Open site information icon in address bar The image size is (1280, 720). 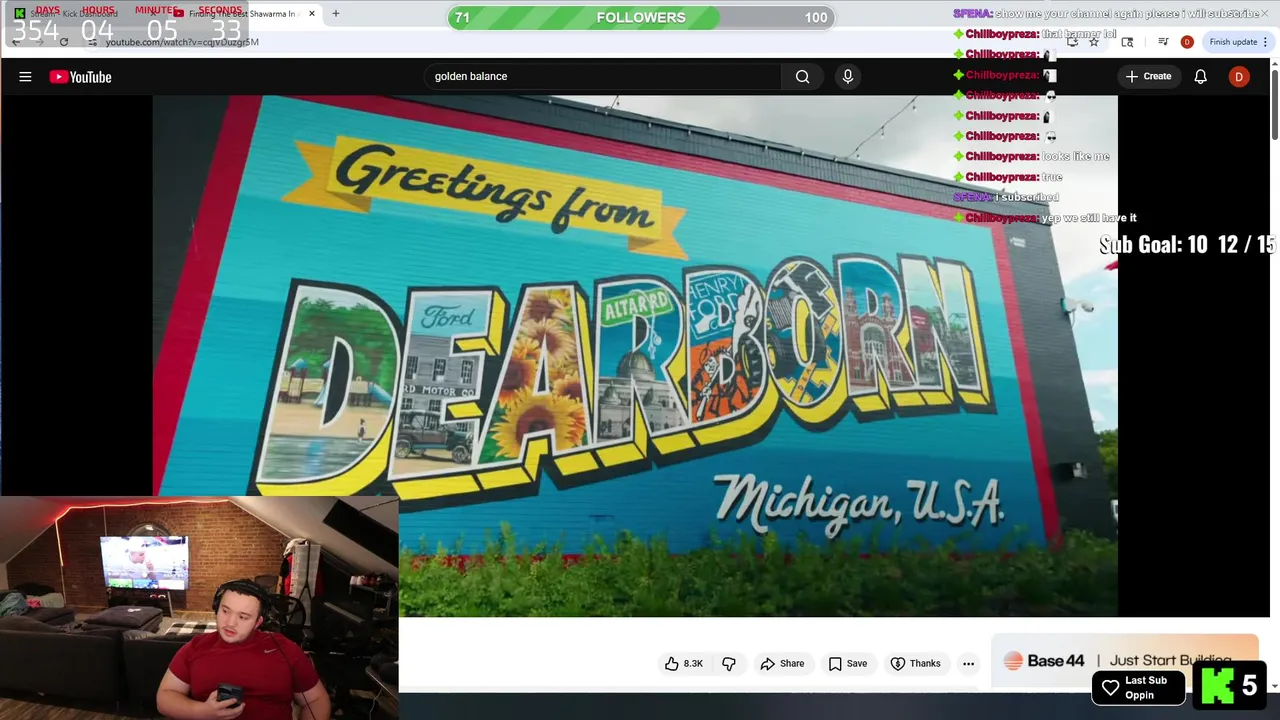(x=93, y=42)
